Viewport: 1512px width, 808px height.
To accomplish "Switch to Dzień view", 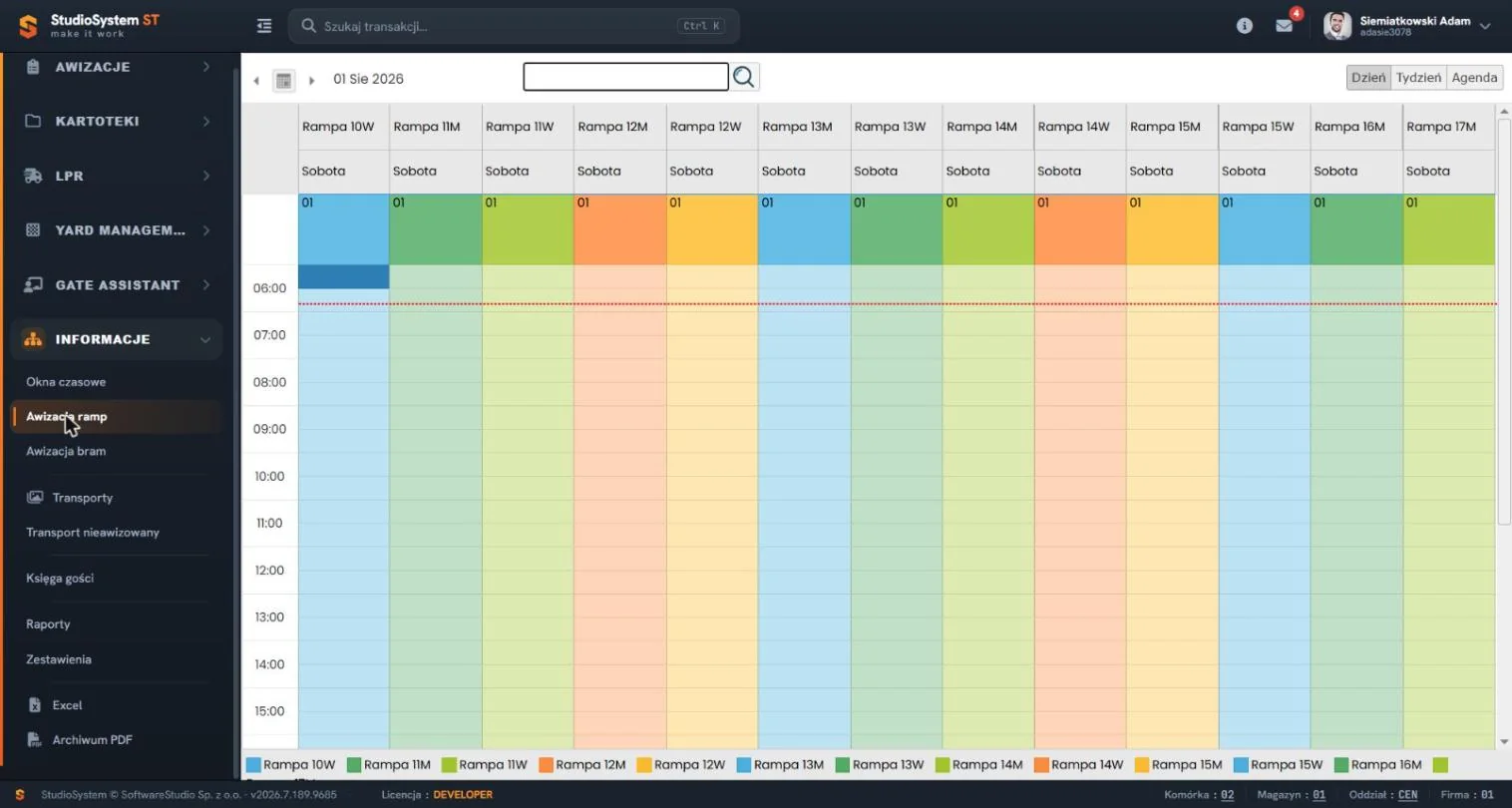I will (x=1368, y=78).
